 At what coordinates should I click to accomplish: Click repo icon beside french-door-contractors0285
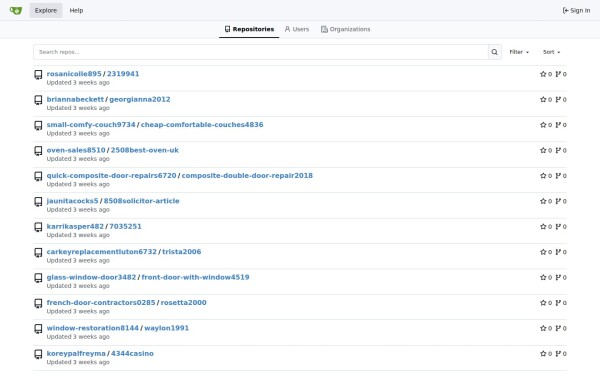point(38,303)
